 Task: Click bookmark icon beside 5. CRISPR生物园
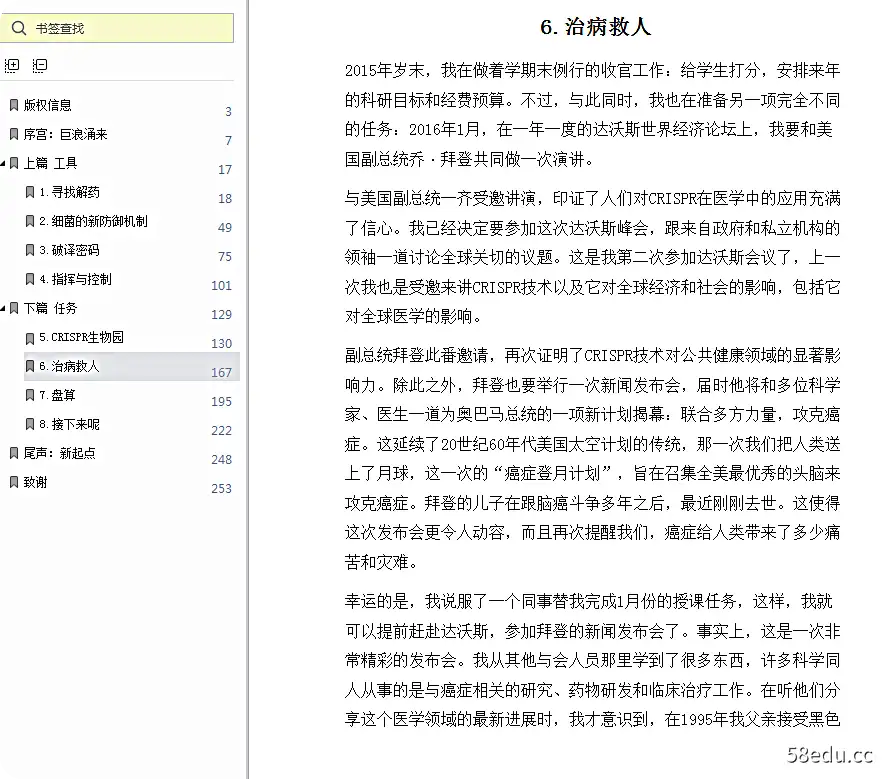tap(30, 338)
